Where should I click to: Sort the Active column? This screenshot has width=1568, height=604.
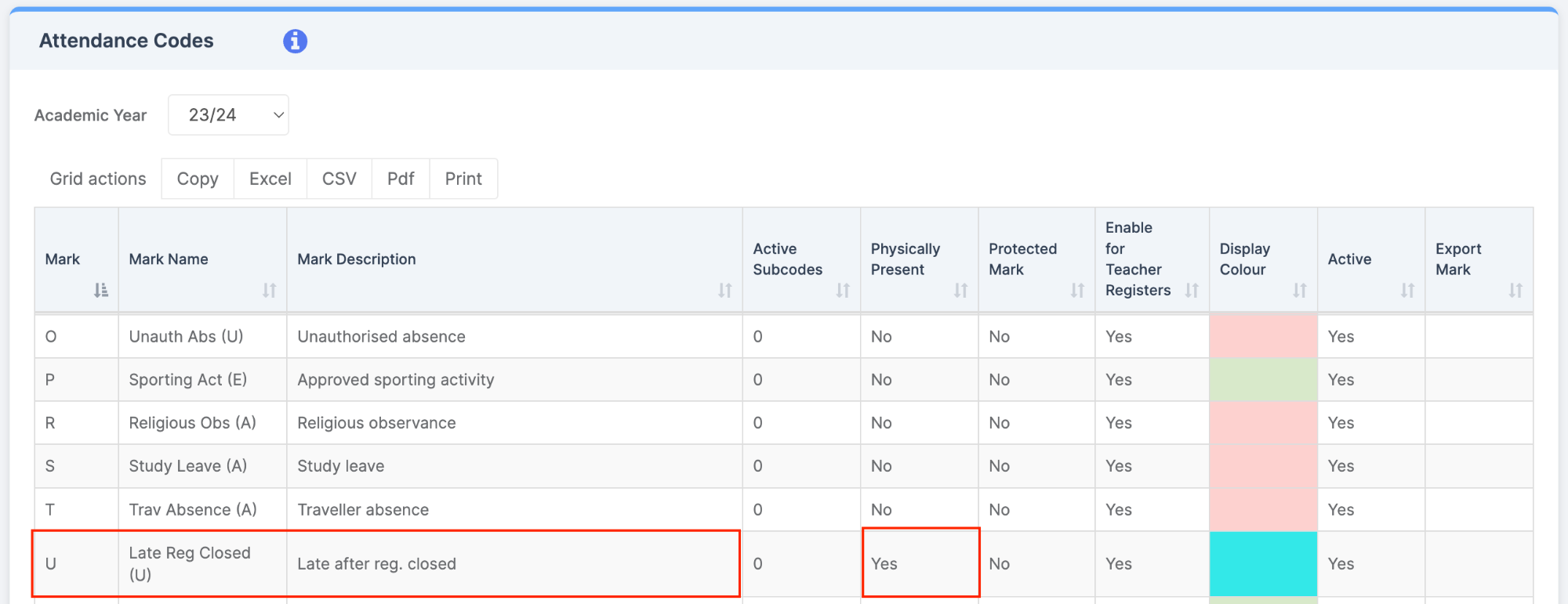(x=1407, y=291)
